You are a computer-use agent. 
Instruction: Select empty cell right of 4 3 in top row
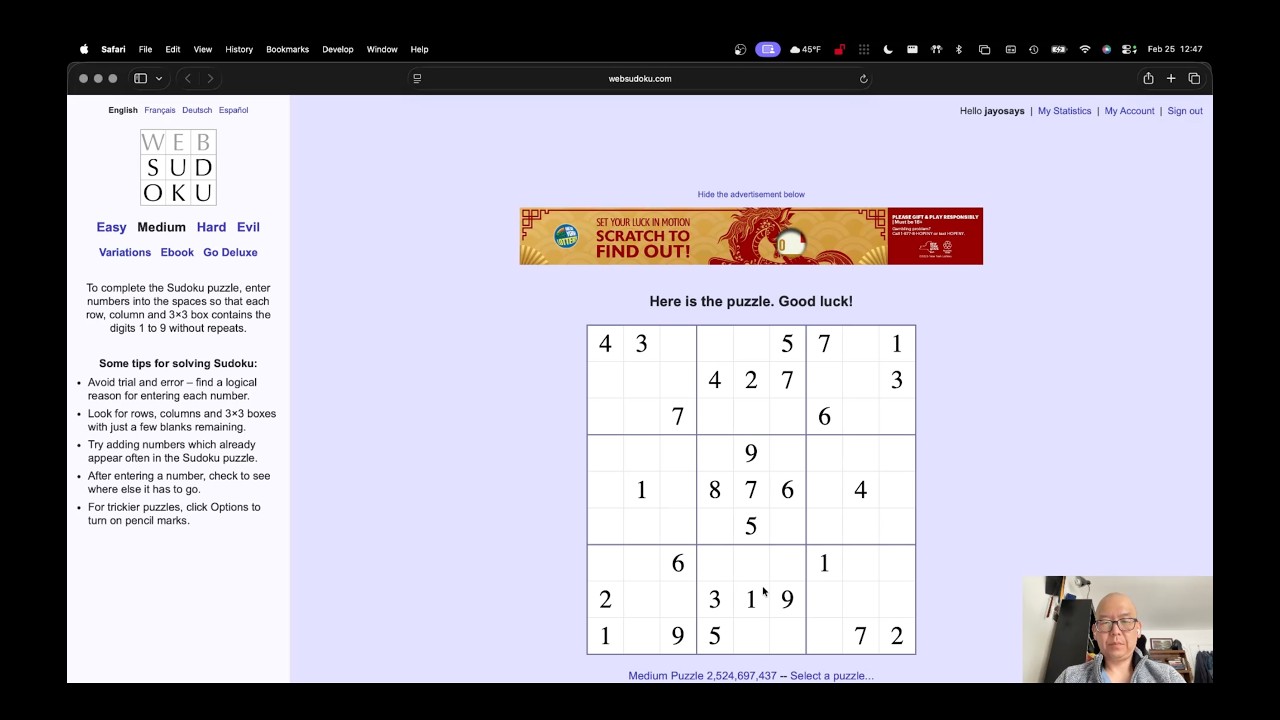(x=678, y=344)
